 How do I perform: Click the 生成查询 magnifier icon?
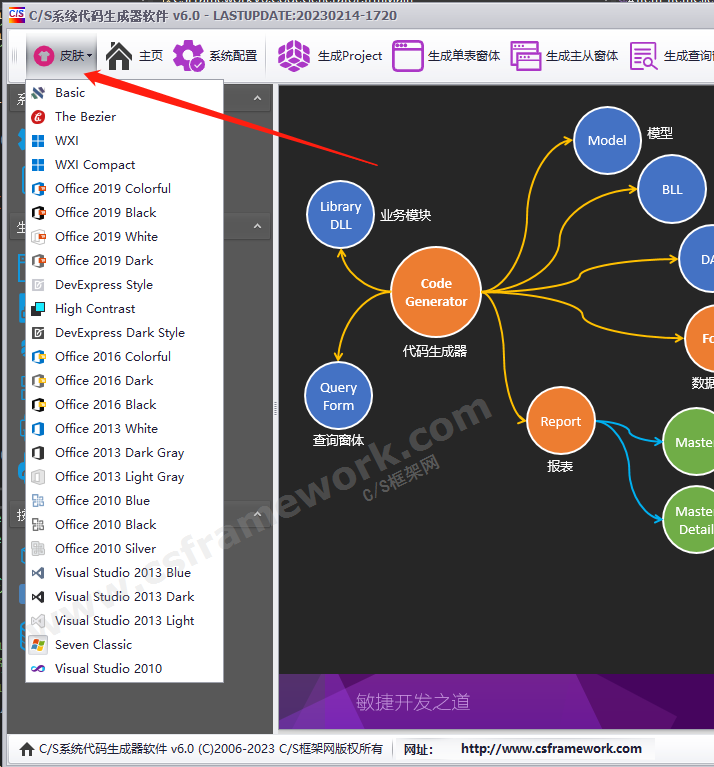(643, 56)
